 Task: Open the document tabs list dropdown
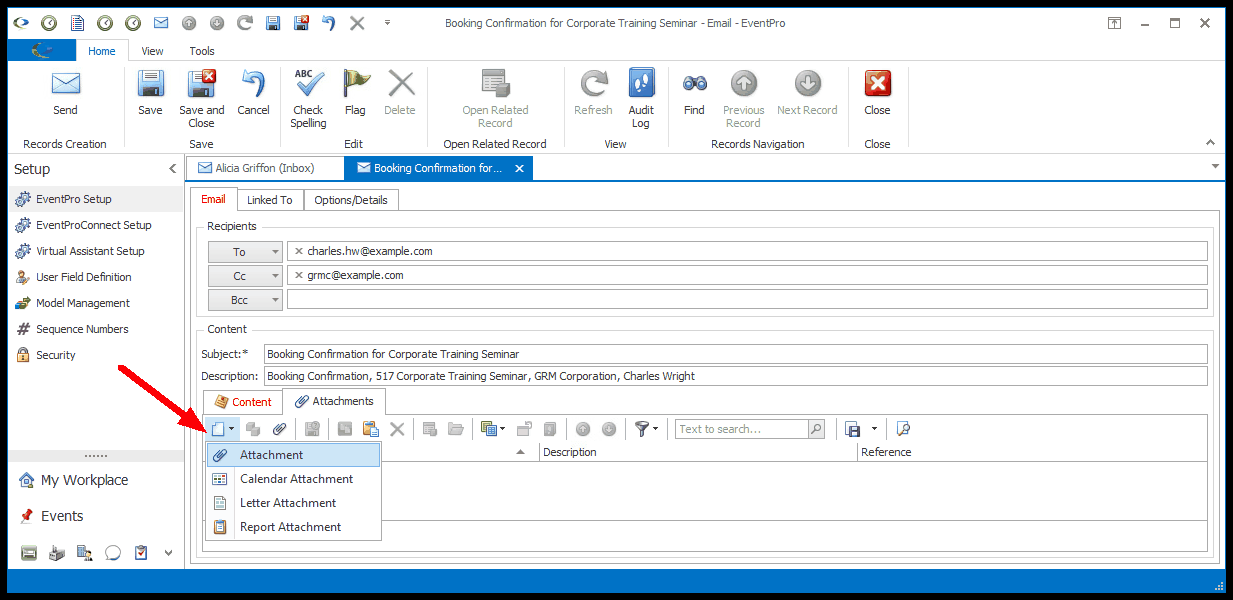[1215, 166]
